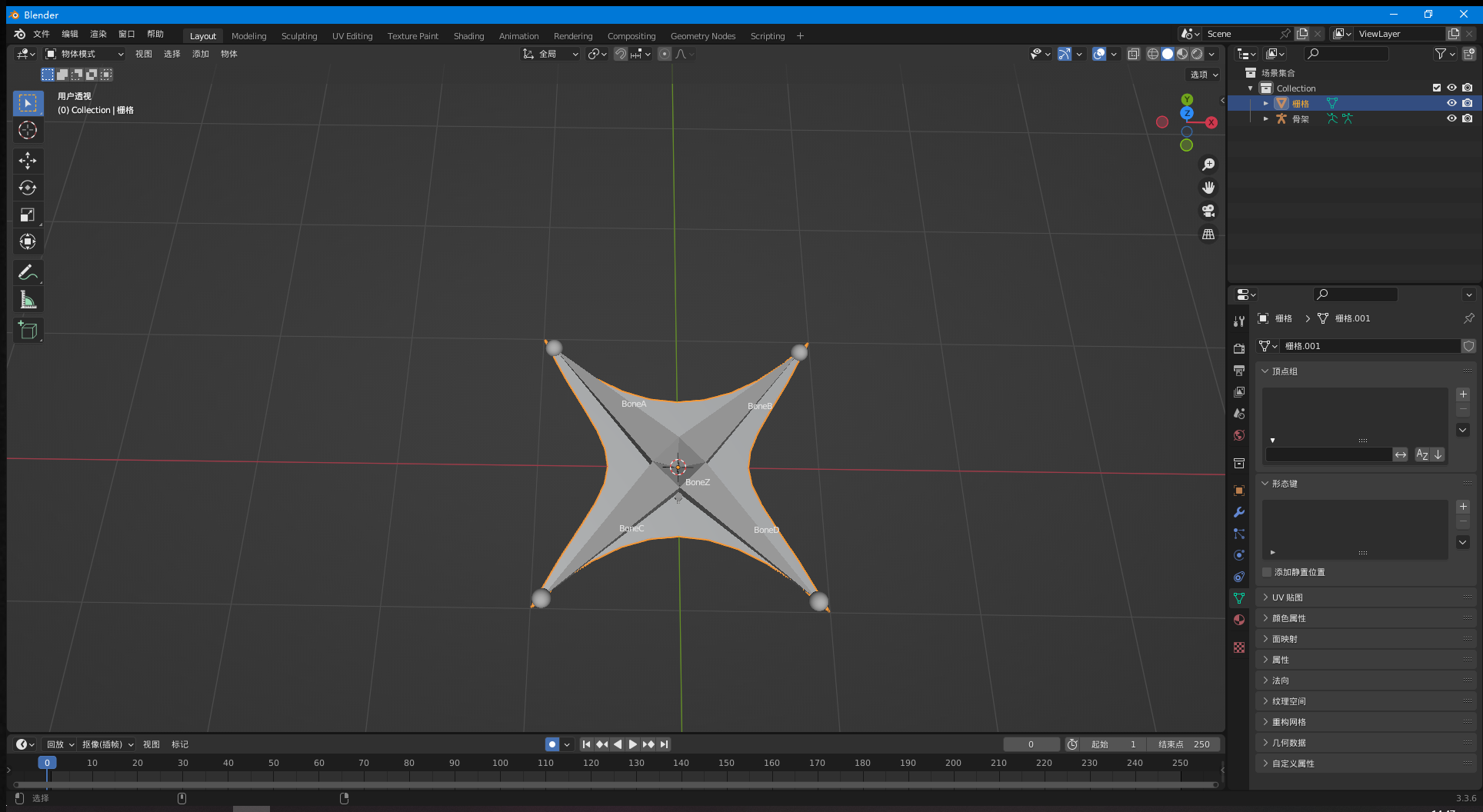Open the Object Constraints properties tab
The width and height of the screenshot is (1483, 812).
[x=1239, y=577]
